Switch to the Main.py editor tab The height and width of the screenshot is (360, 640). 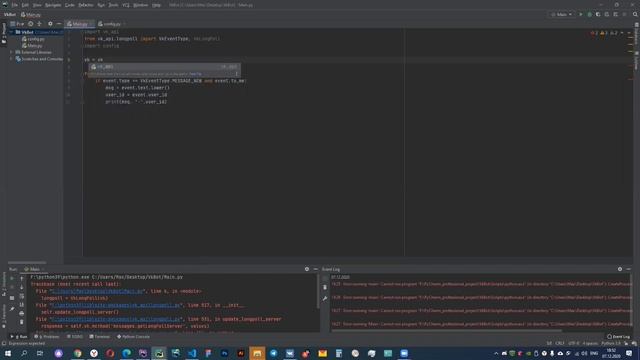(80, 24)
